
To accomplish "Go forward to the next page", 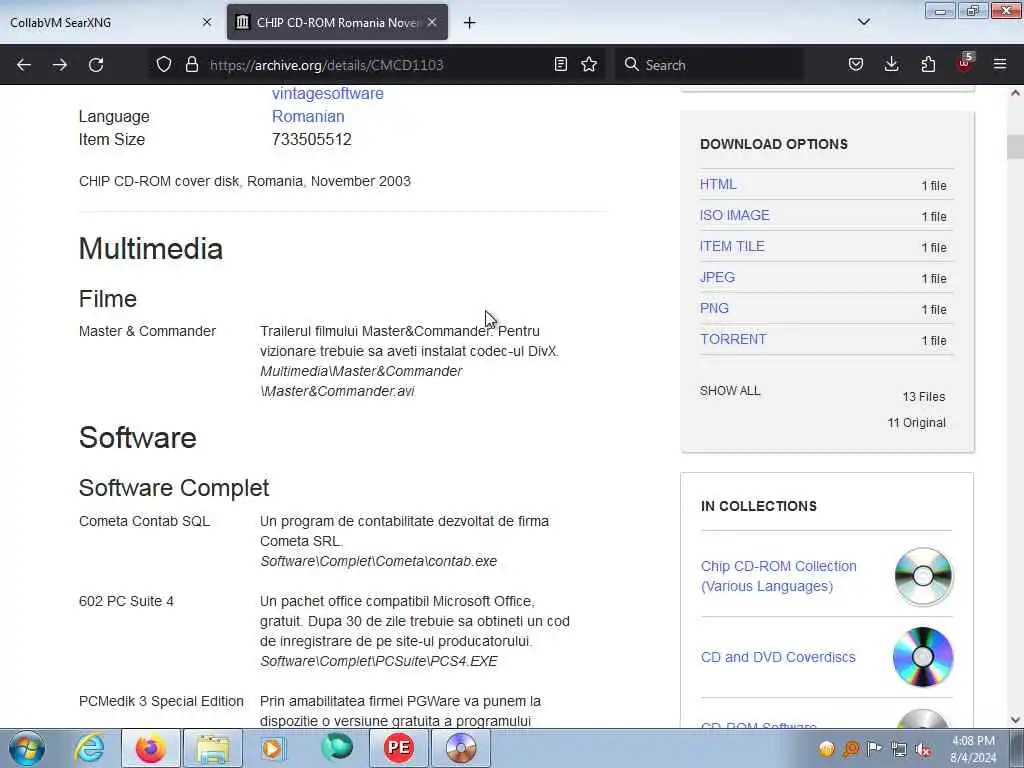I will [59, 65].
